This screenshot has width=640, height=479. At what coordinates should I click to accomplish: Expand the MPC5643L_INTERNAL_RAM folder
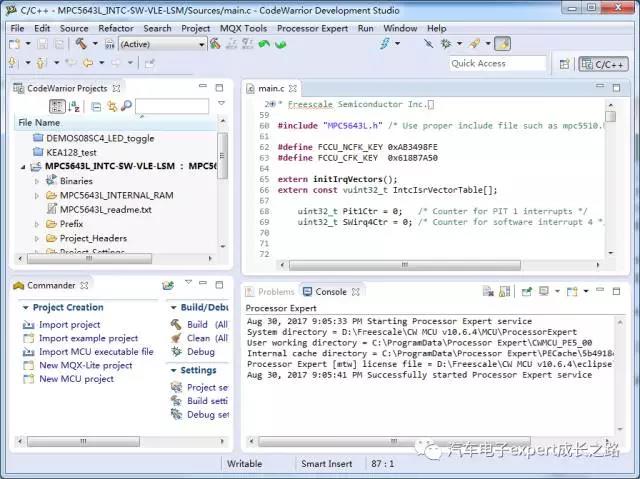pos(37,196)
